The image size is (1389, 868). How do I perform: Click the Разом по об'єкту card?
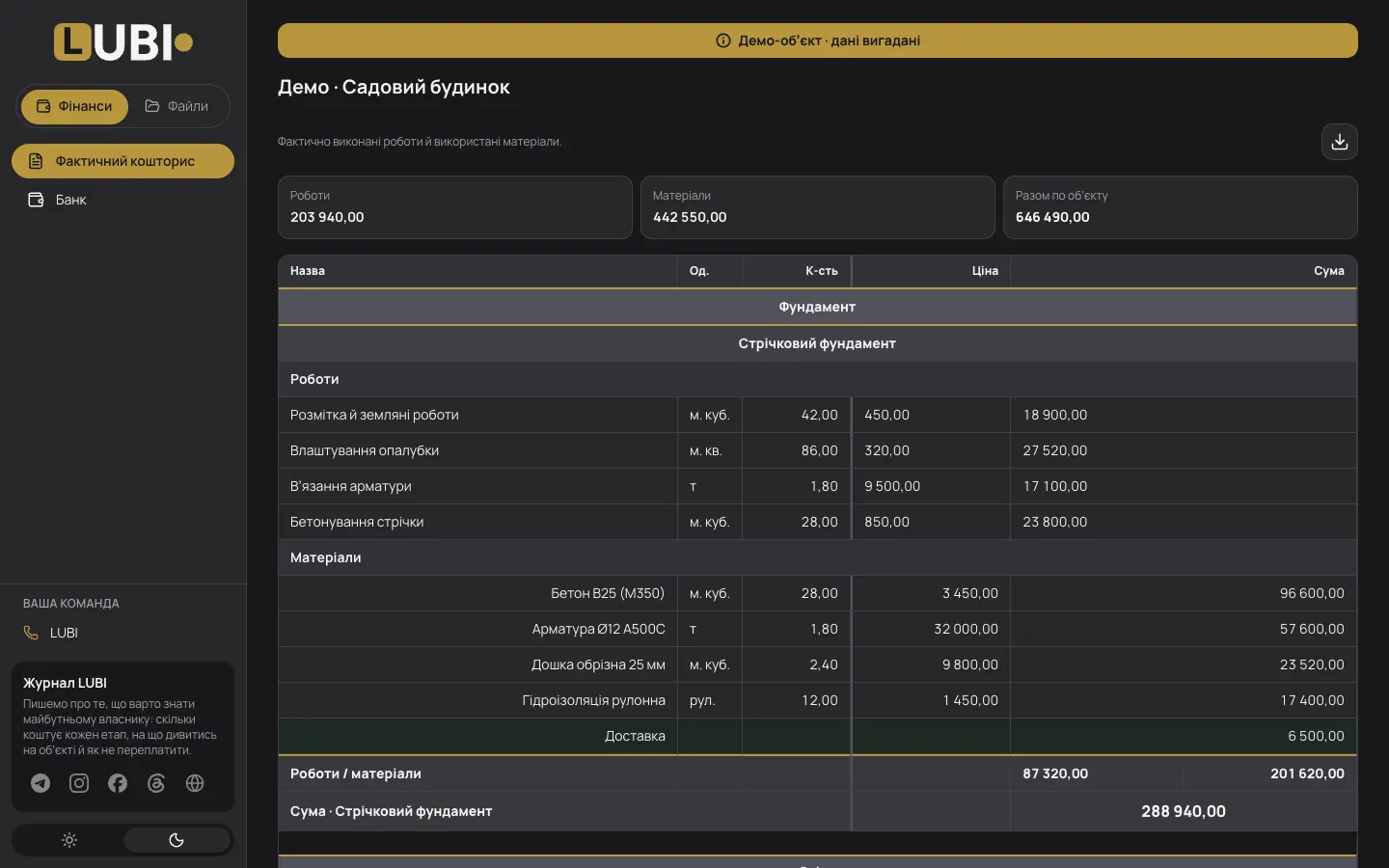coord(1181,207)
